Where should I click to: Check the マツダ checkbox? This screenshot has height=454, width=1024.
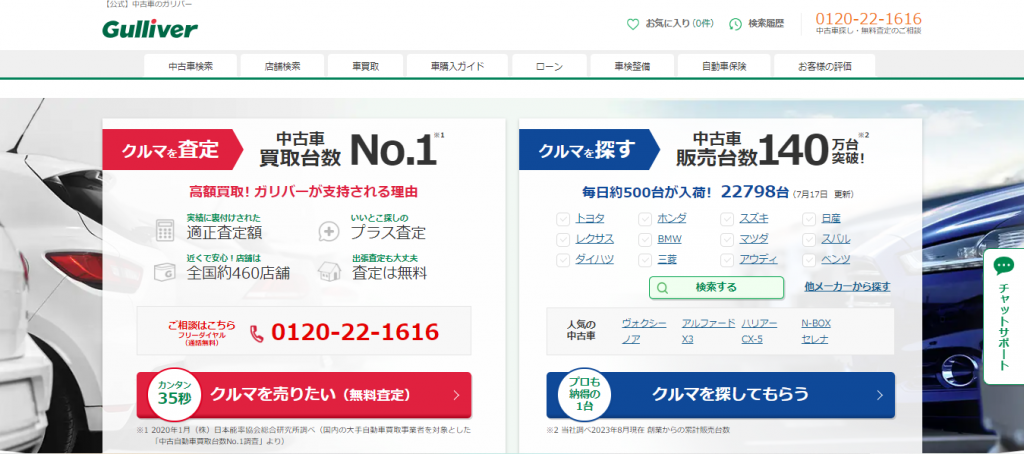(727, 239)
